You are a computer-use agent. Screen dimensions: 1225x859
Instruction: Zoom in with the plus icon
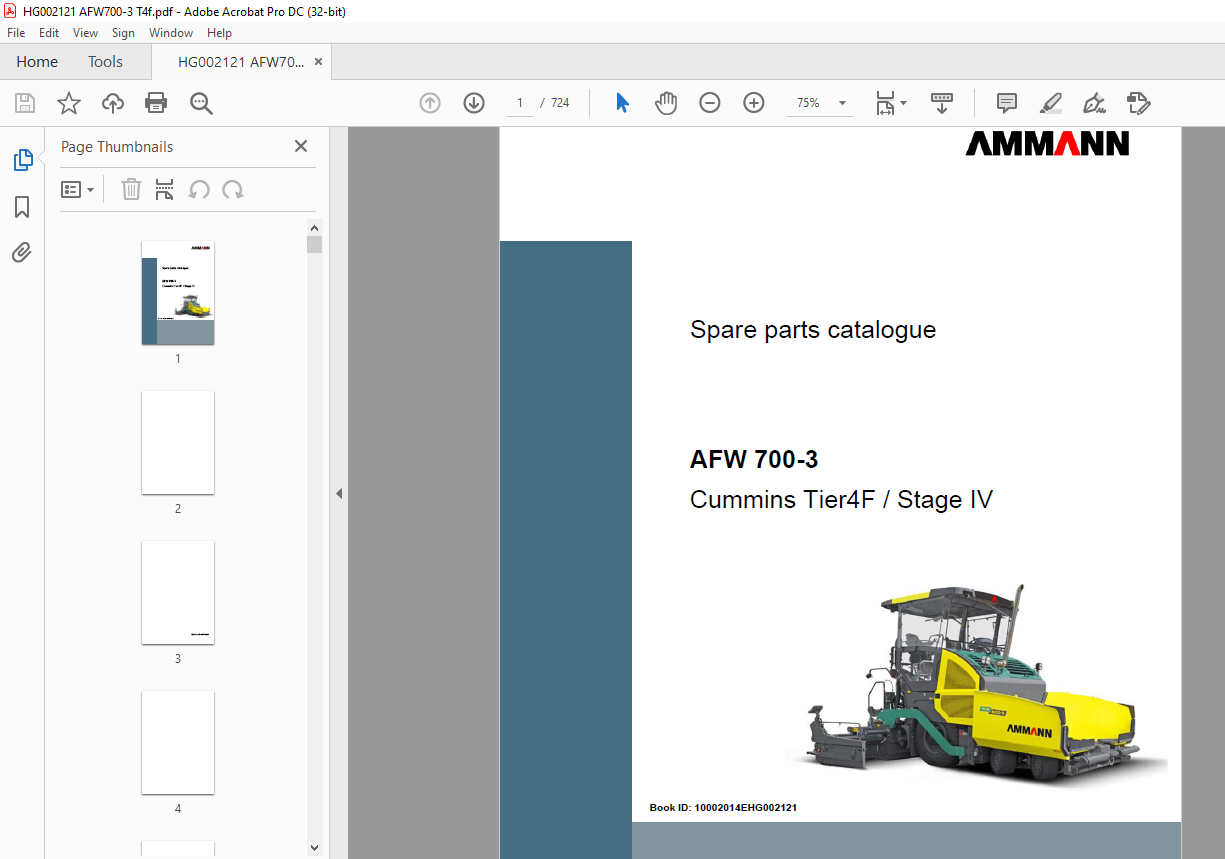(754, 103)
